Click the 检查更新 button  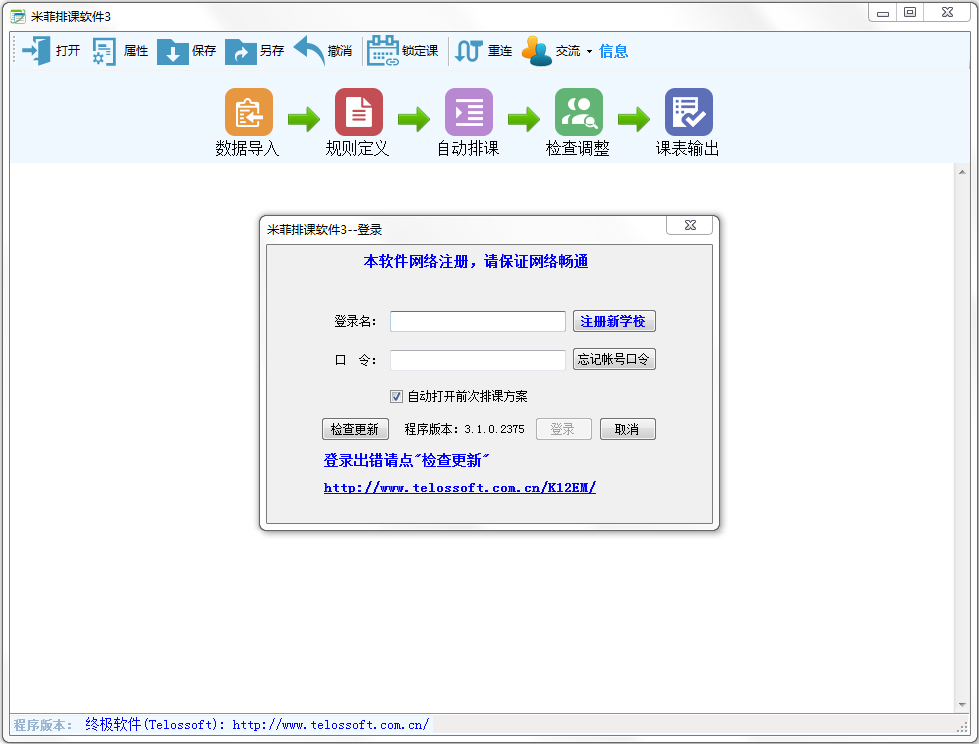tap(355, 429)
